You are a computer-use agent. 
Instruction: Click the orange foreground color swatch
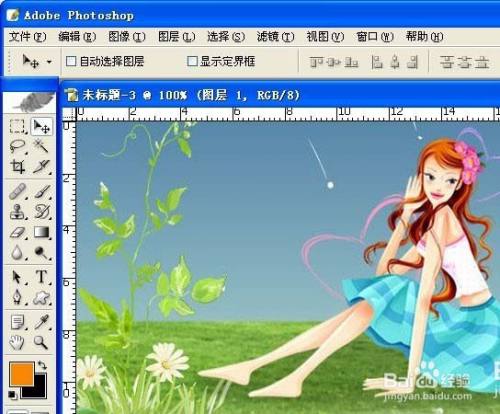click(x=21, y=374)
